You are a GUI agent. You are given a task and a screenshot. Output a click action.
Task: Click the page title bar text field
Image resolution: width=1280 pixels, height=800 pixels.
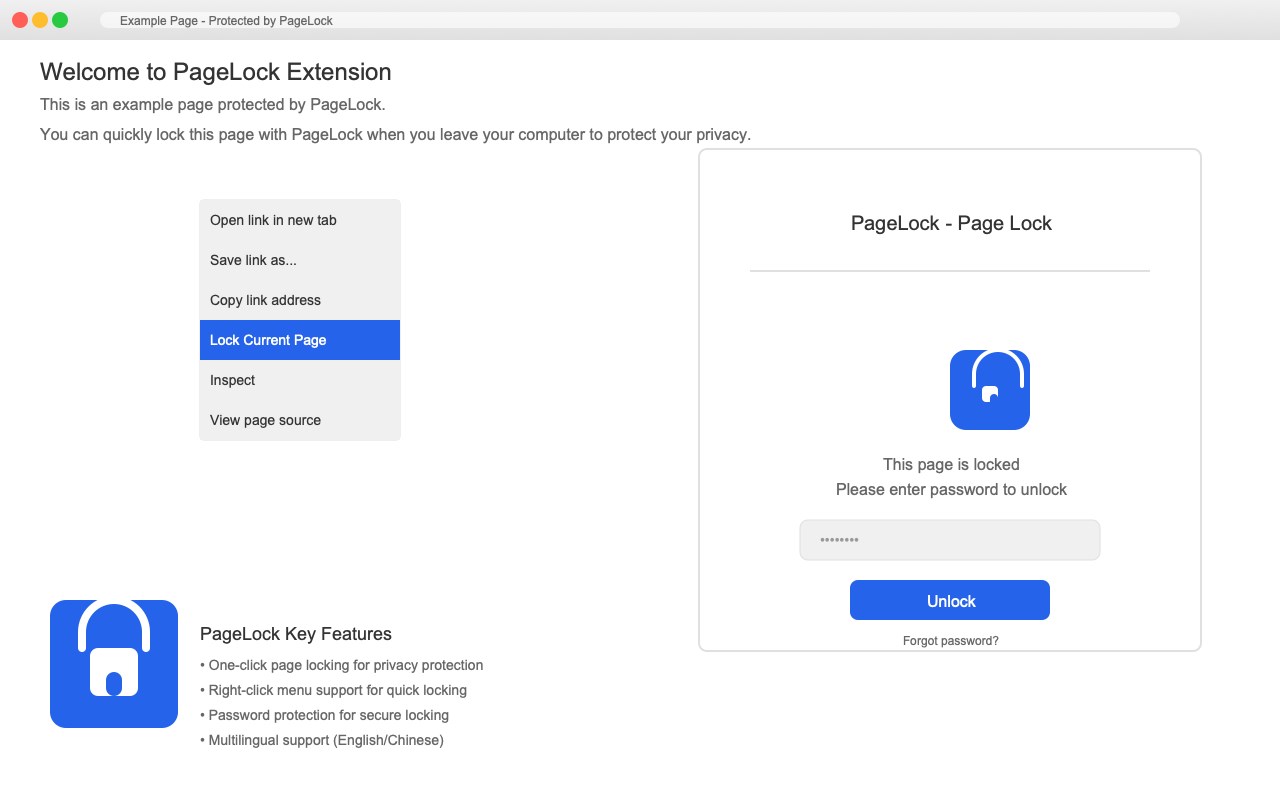click(640, 20)
